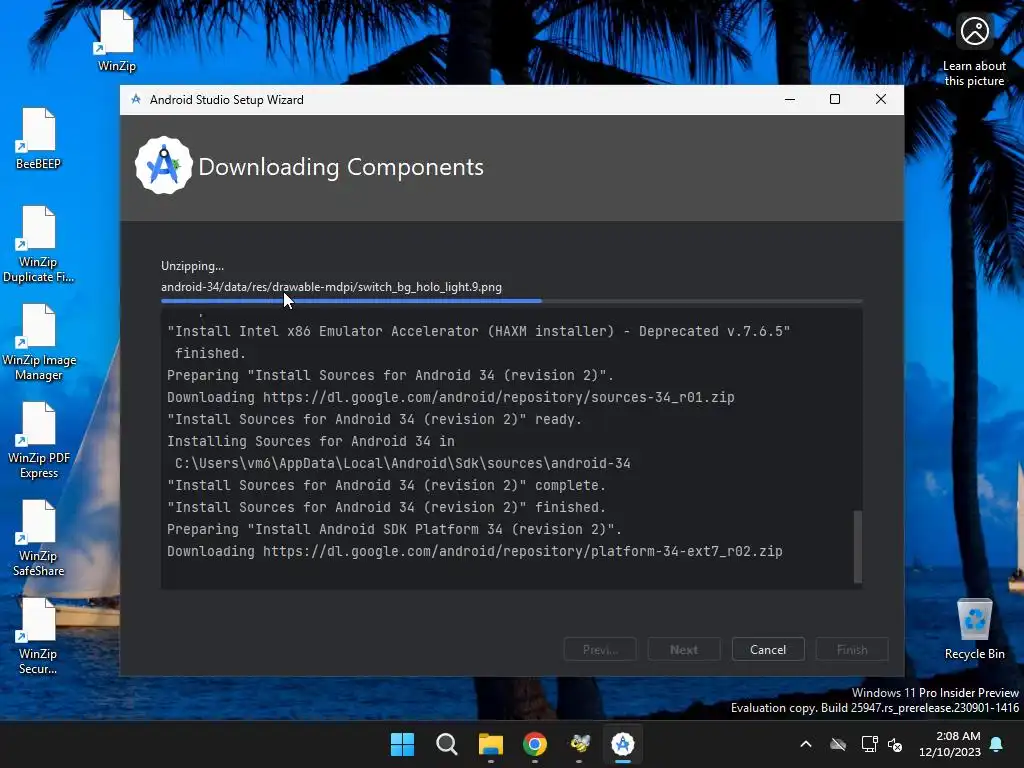Image resolution: width=1024 pixels, height=768 pixels.
Task: Cancel the component download
Action: click(x=768, y=649)
